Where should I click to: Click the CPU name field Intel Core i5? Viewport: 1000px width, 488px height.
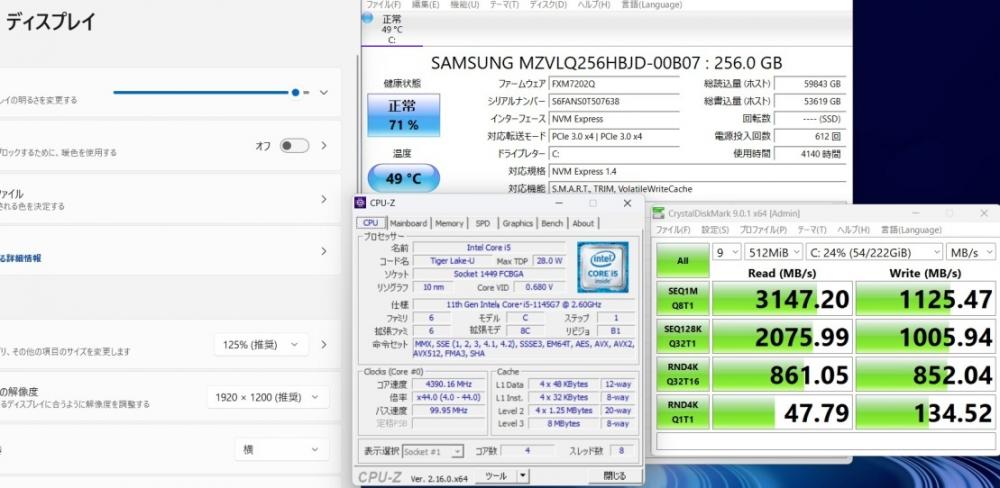489,248
